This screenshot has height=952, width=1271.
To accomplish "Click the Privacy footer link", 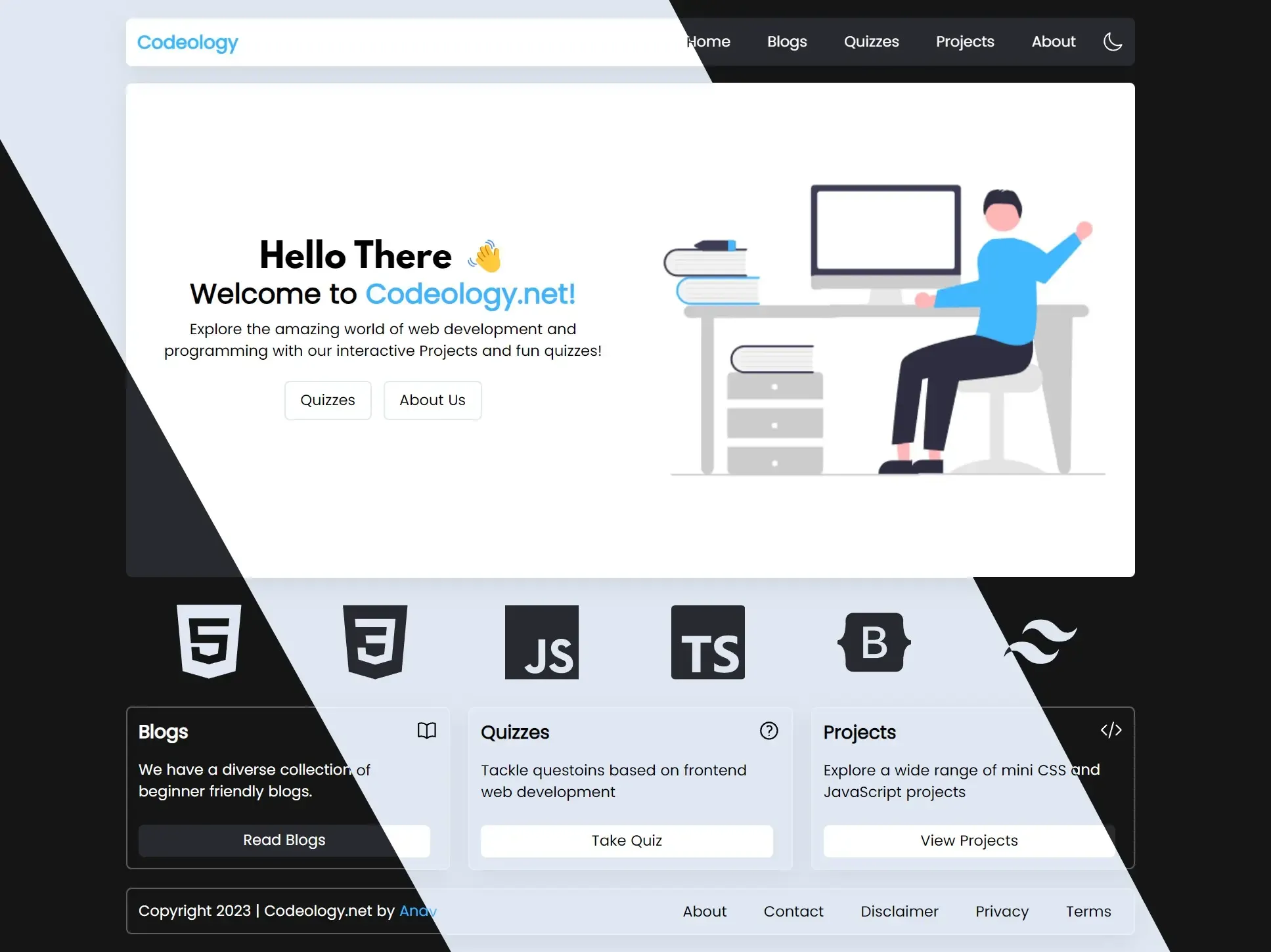I will 1002,911.
